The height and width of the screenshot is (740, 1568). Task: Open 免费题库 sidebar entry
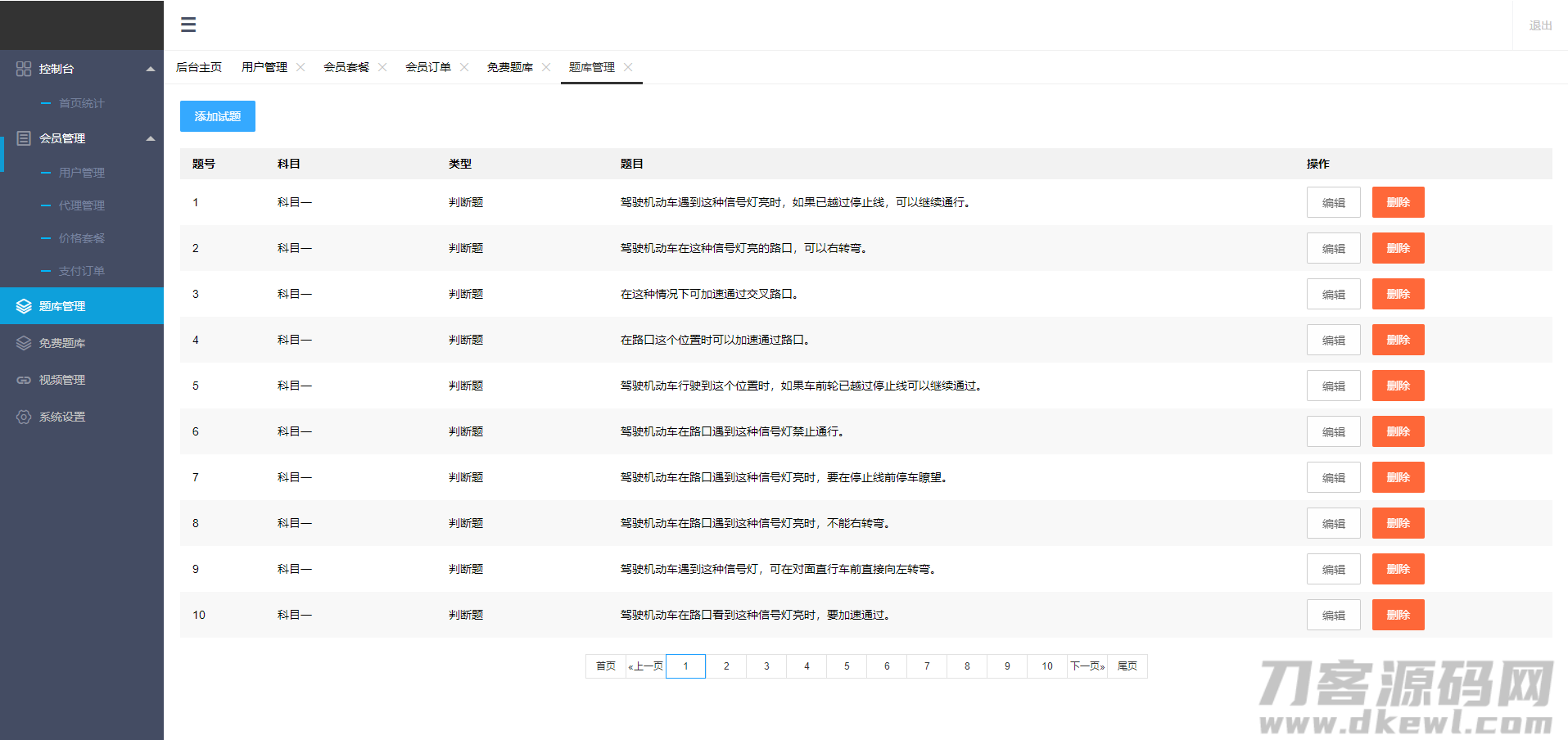pyautogui.click(x=82, y=343)
